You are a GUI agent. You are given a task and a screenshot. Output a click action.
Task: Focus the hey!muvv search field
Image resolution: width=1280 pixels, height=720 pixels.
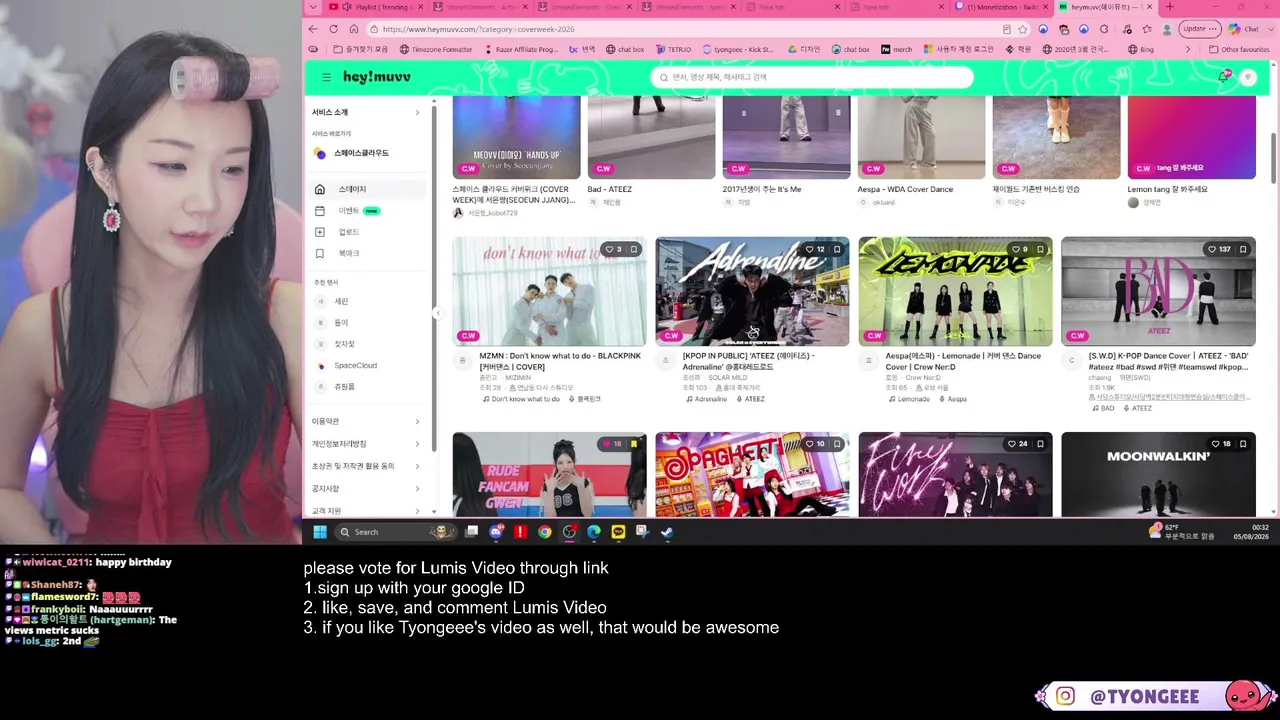(x=811, y=77)
